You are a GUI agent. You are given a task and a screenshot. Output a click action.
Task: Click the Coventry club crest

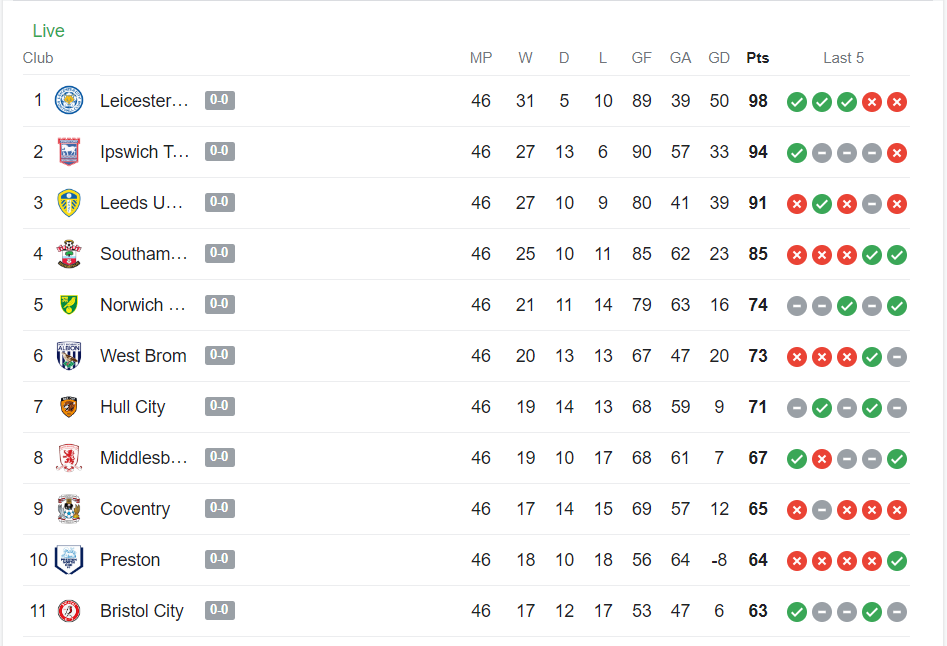click(x=69, y=509)
